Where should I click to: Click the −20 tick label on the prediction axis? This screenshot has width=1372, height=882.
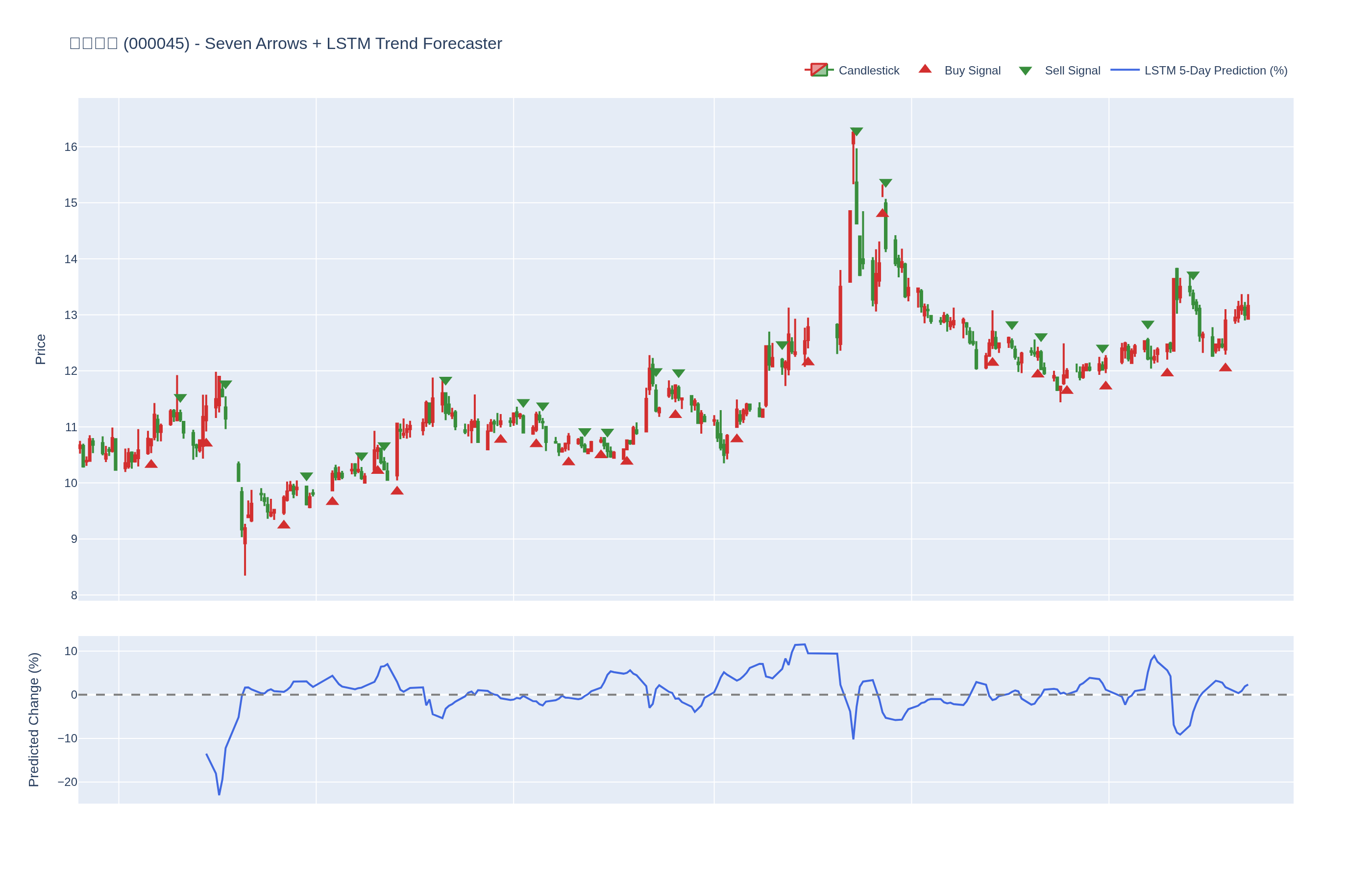tap(68, 782)
